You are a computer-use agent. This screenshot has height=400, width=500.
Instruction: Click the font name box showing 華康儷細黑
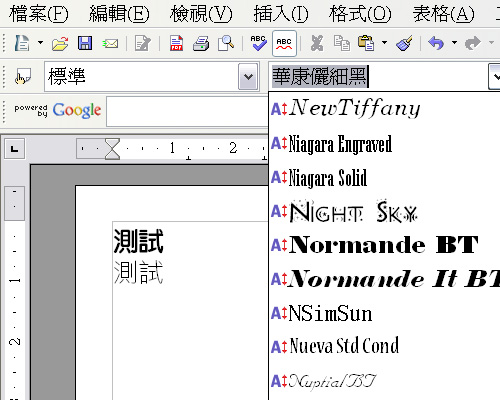[378, 76]
